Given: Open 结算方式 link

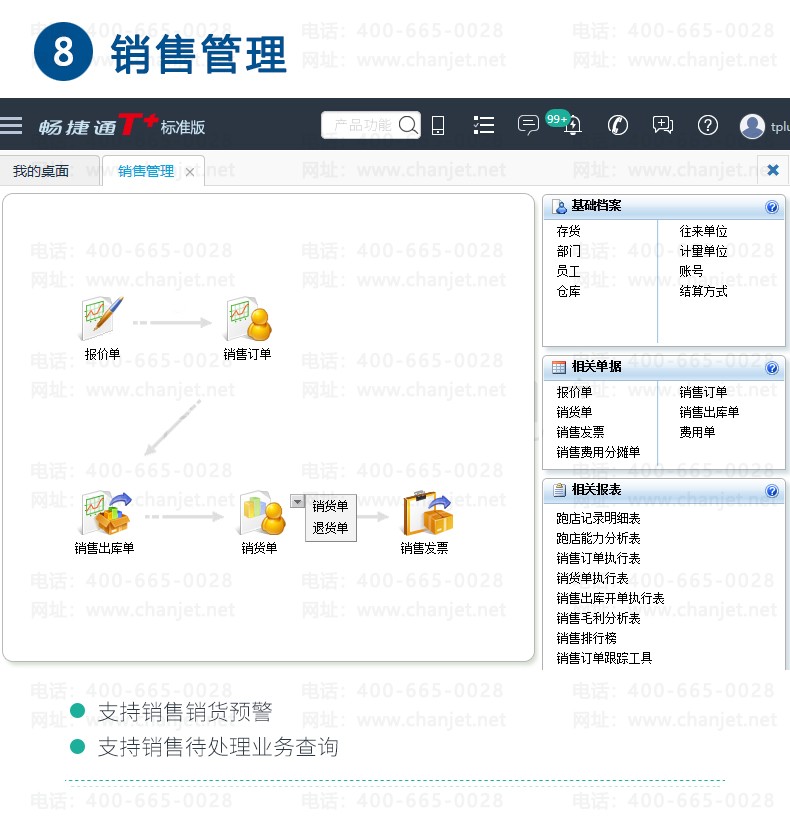Looking at the screenshot, I should click(703, 291).
